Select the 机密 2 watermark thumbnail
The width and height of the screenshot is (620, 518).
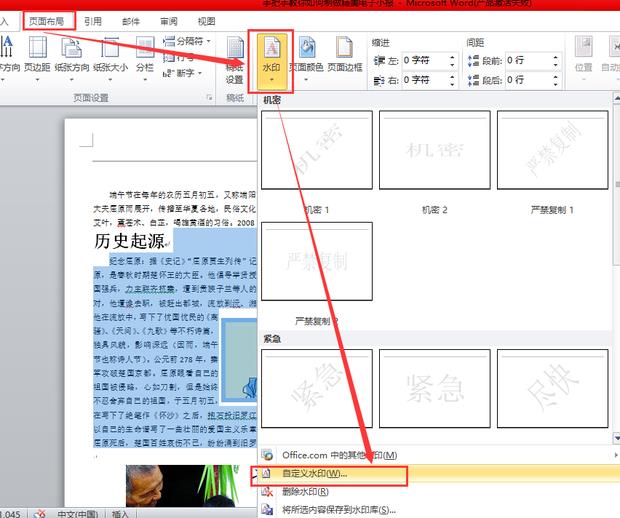pyautogui.click(x=435, y=150)
